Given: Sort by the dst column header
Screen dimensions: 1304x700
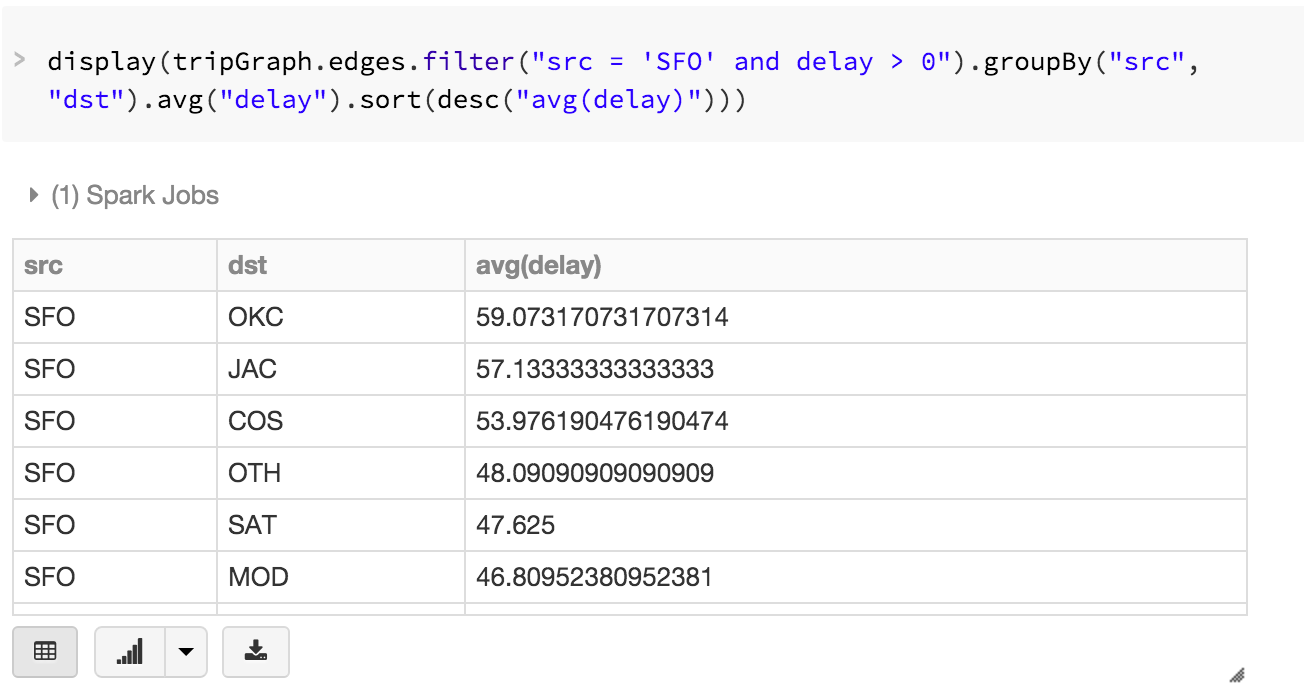Looking at the screenshot, I should pos(247,265).
